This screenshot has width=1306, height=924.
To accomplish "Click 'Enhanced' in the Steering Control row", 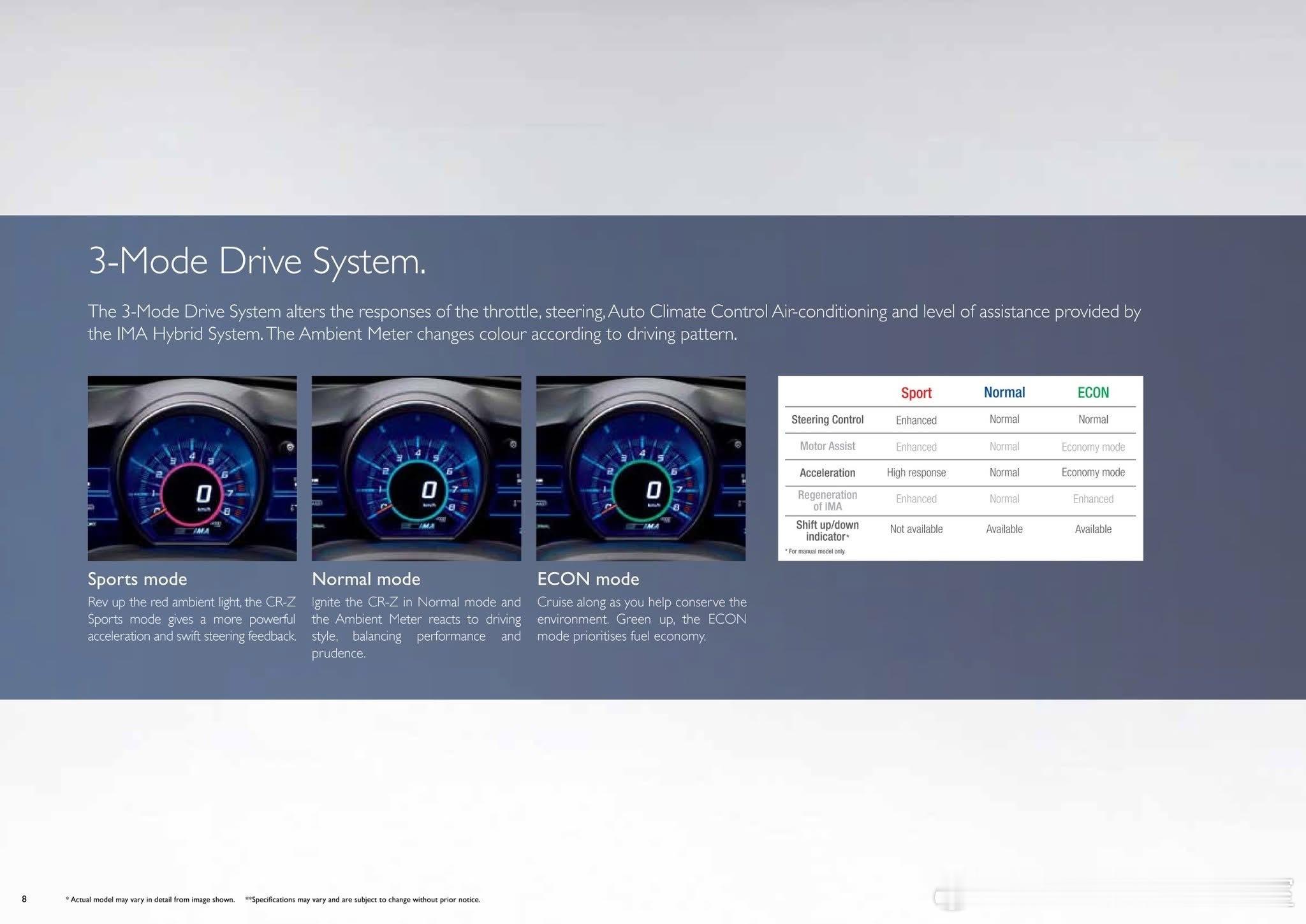I will pyautogui.click(x=916, y=420).
